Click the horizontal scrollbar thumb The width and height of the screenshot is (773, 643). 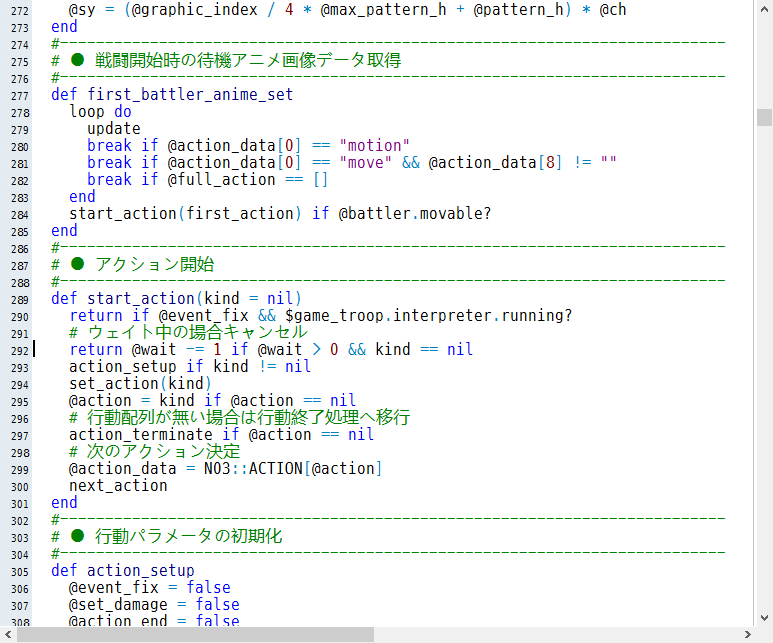click(195, 635)
